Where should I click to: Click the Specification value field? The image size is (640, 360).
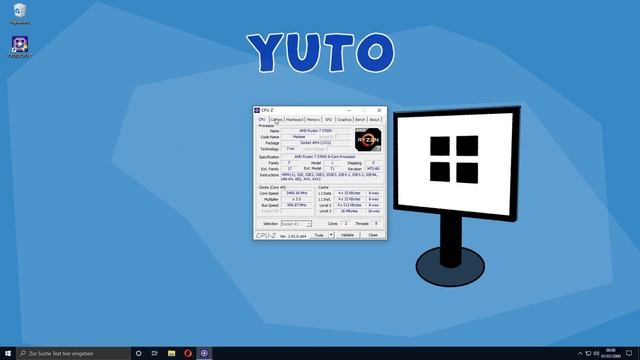331,157
